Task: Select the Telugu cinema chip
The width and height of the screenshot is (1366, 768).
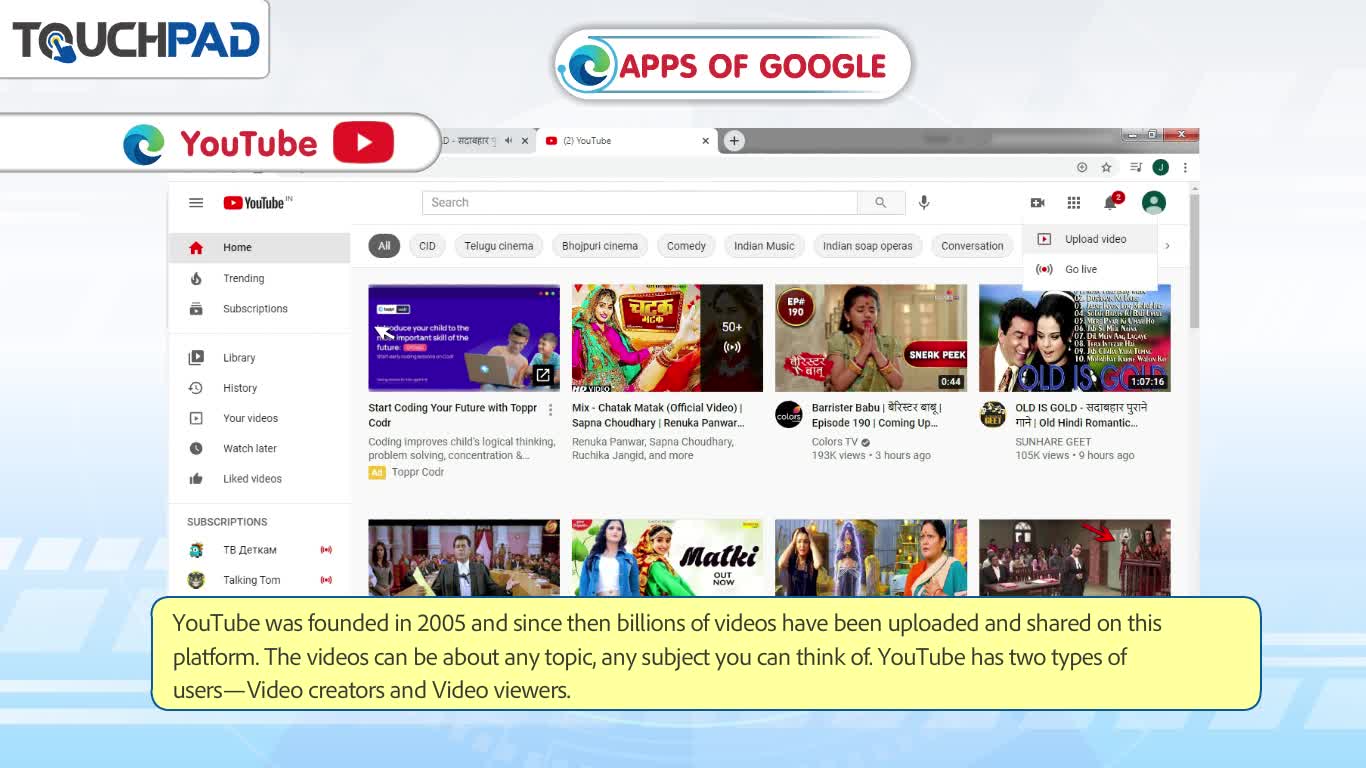Action: point(498,246)
